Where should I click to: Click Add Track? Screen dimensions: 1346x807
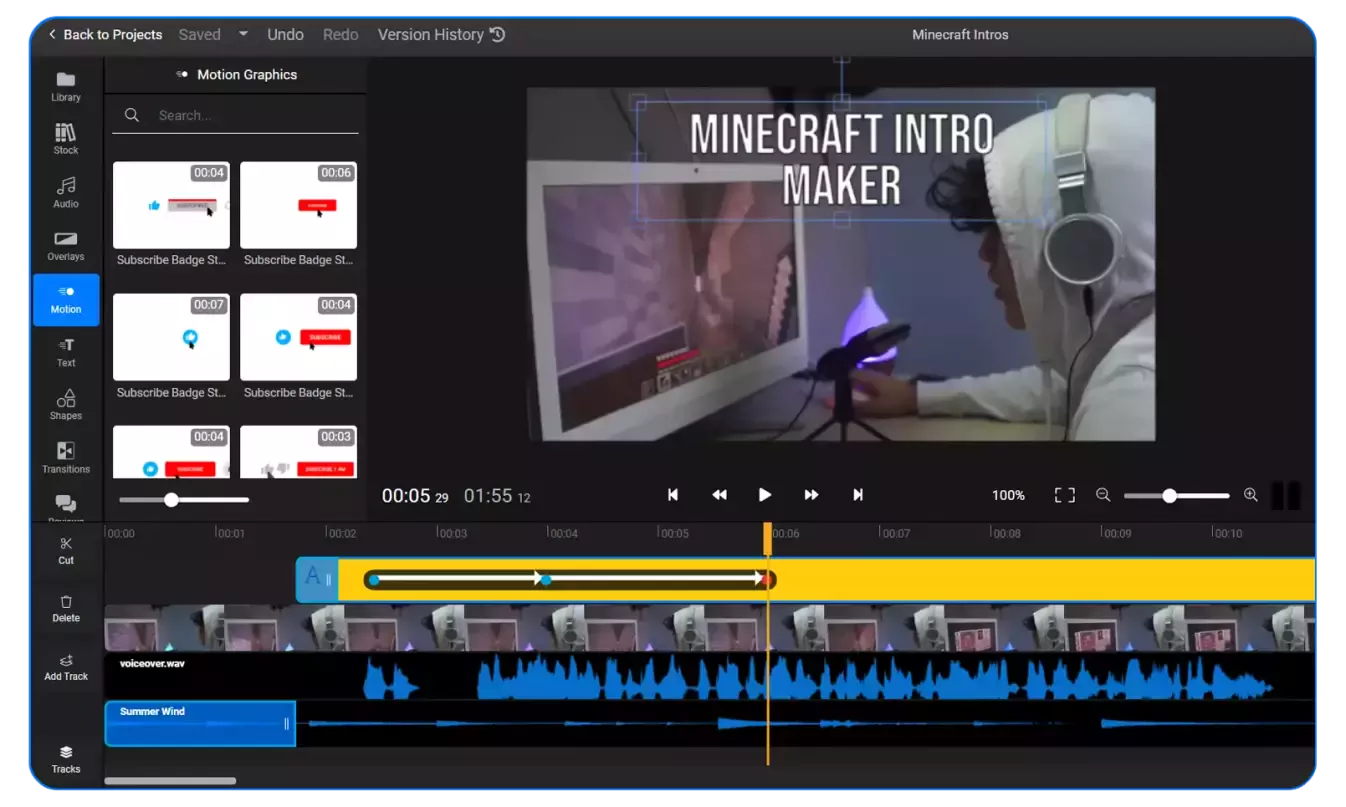tap(66, 666)
